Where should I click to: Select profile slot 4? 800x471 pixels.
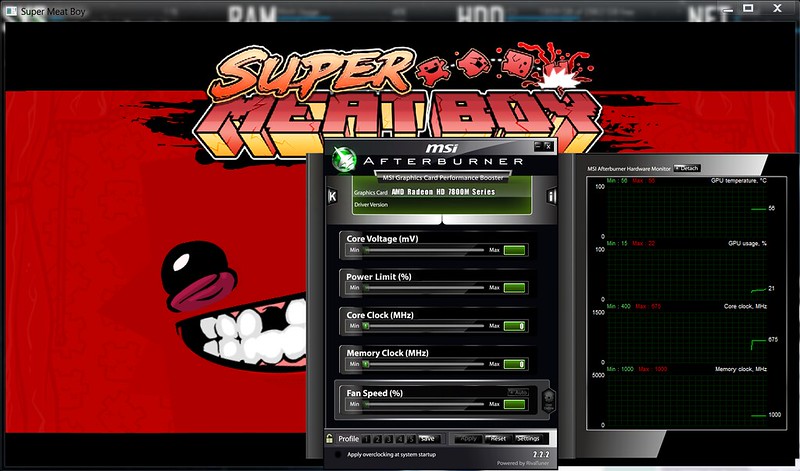tap(400, 439)
